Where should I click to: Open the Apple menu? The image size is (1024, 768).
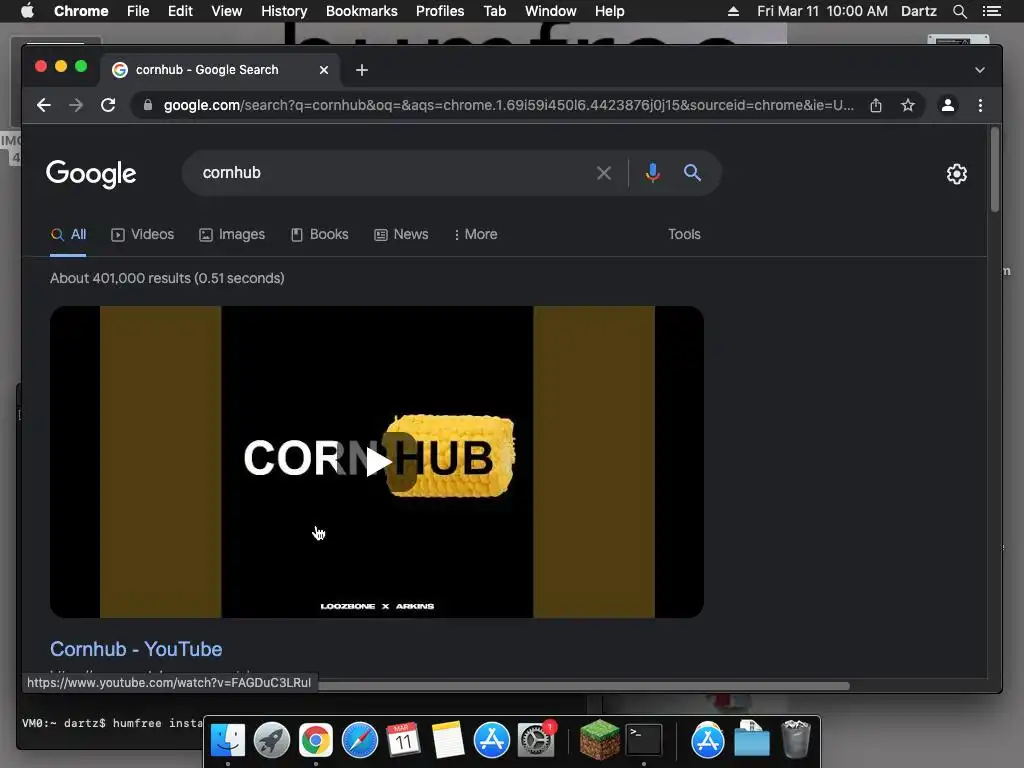click(x=27, y=11)
